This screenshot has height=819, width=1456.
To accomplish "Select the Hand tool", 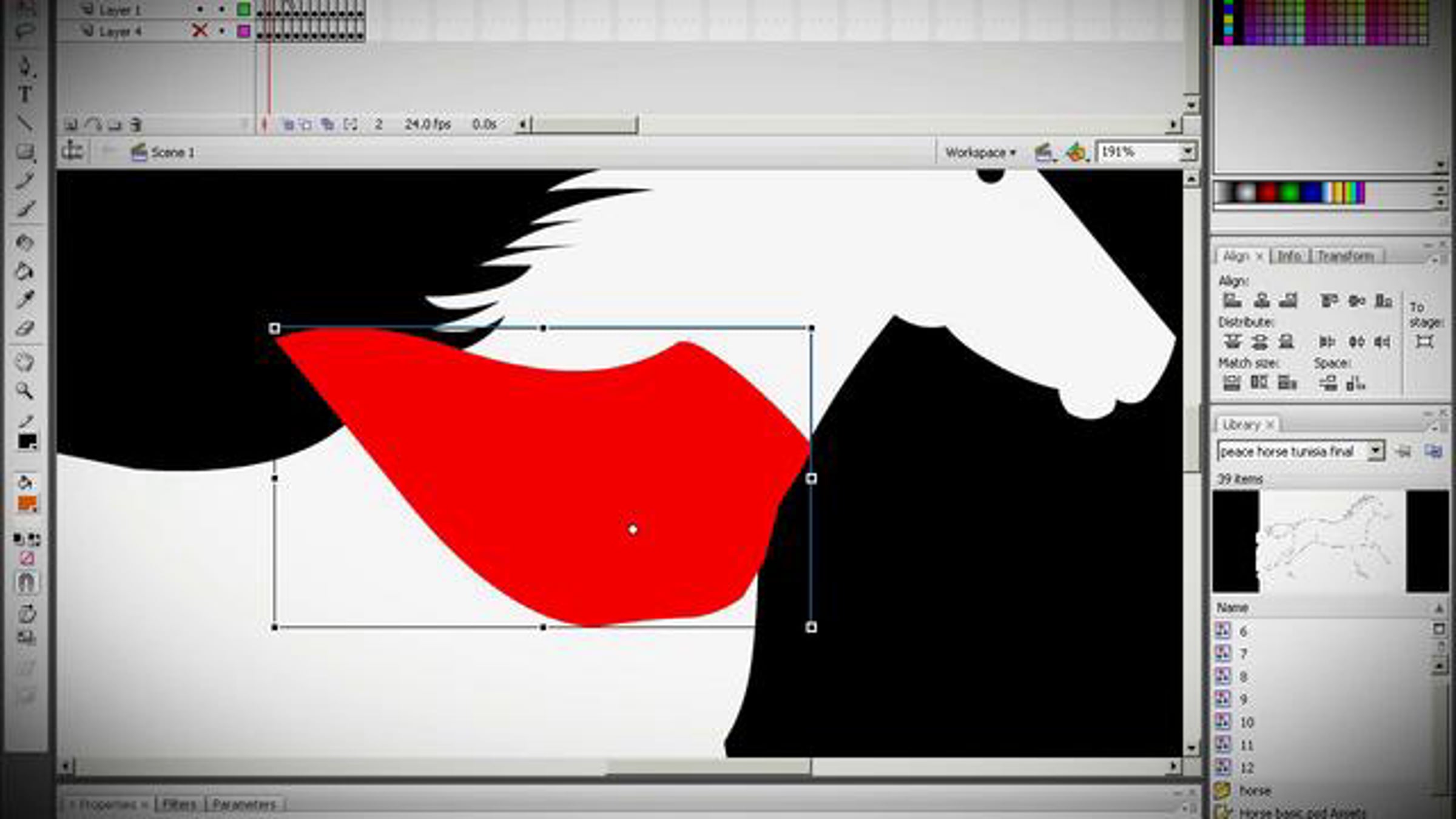I will click(x=25, y=362).
